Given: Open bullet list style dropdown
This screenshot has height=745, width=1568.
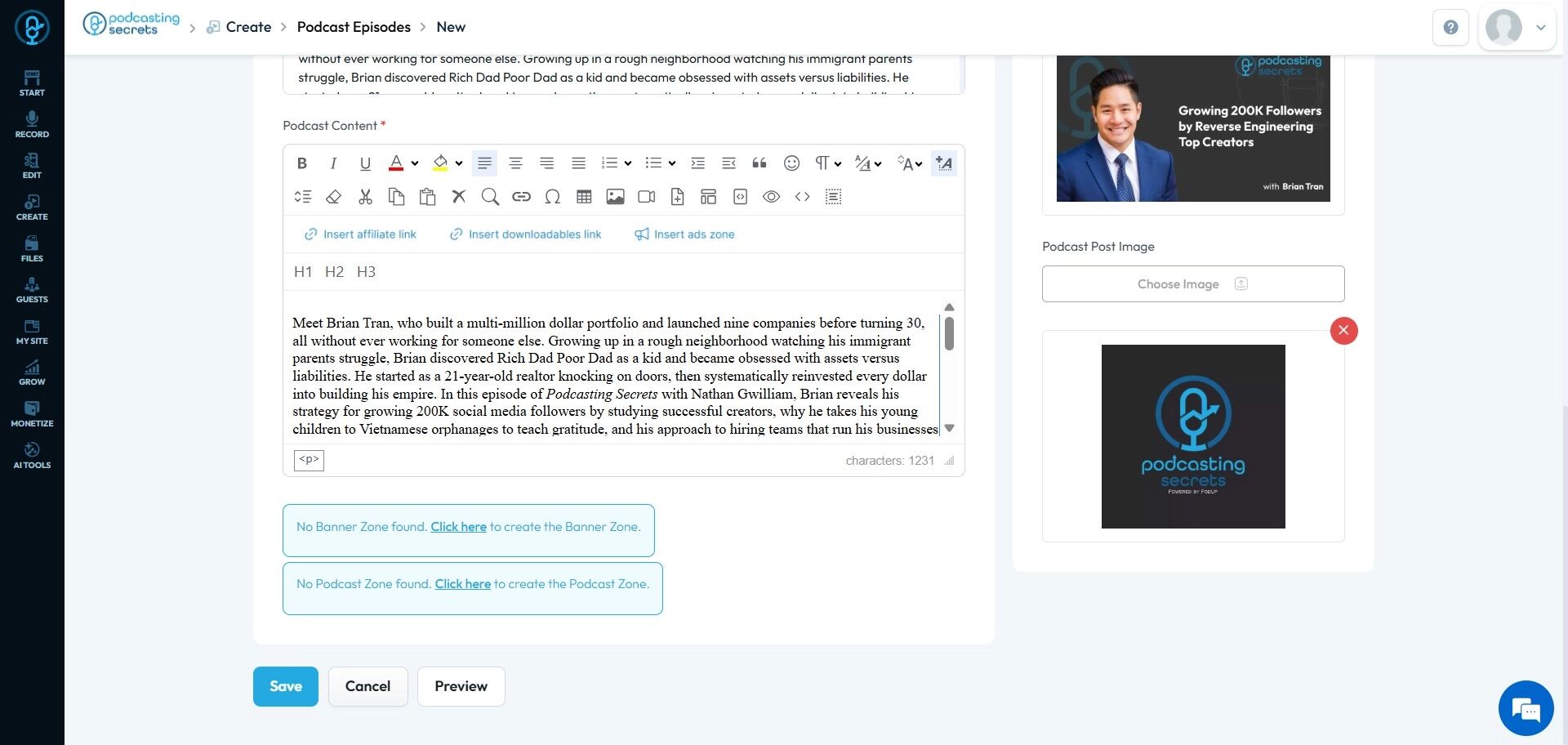Looking at the screenshot, I should tap(672, 163).
